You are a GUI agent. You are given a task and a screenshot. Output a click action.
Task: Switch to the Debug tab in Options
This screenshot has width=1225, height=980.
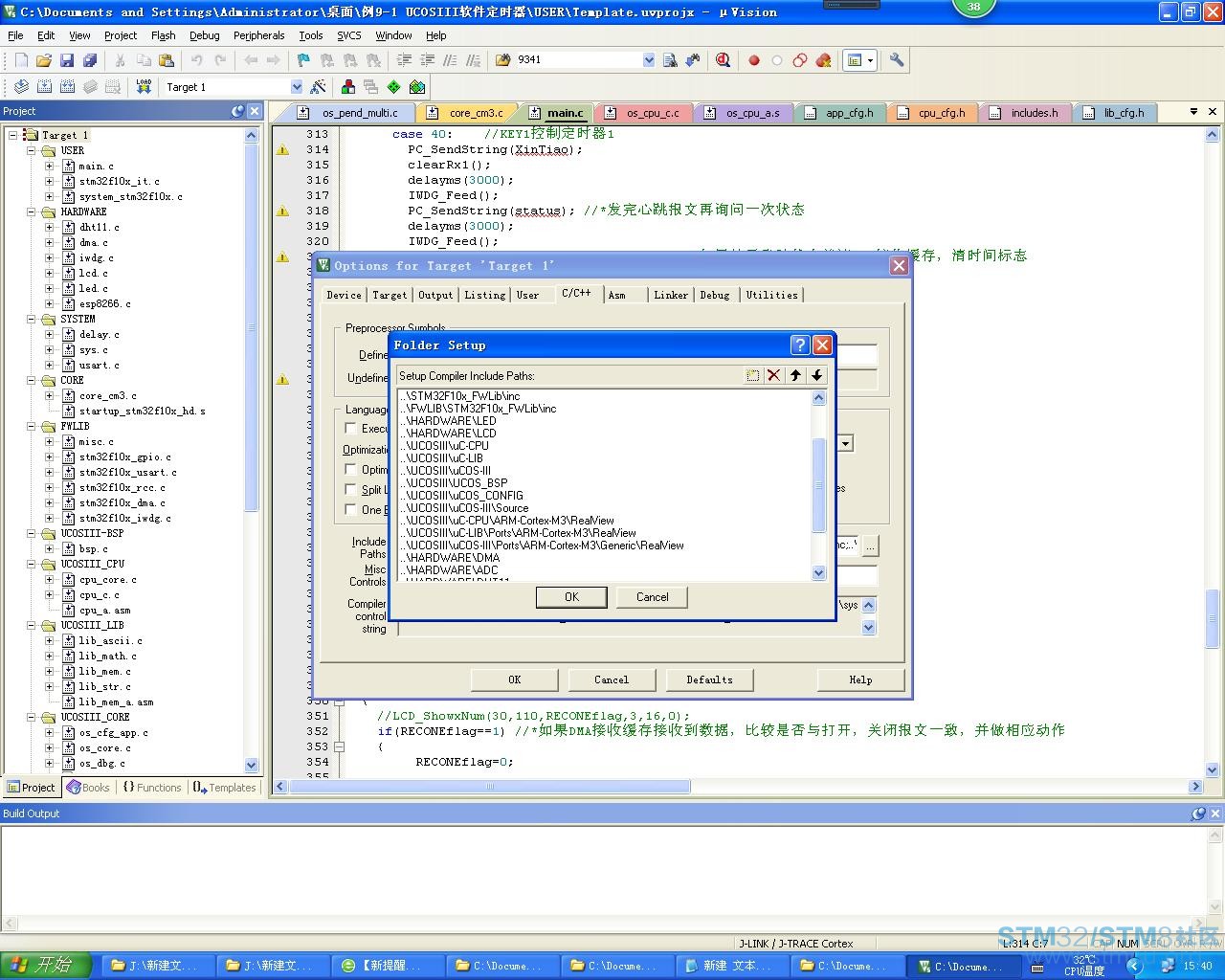tap(715, 295)
